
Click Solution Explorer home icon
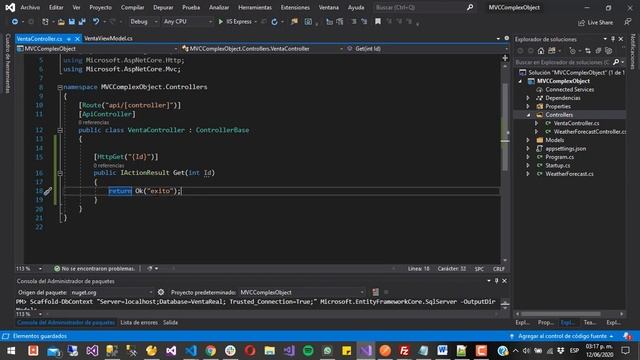541,51
